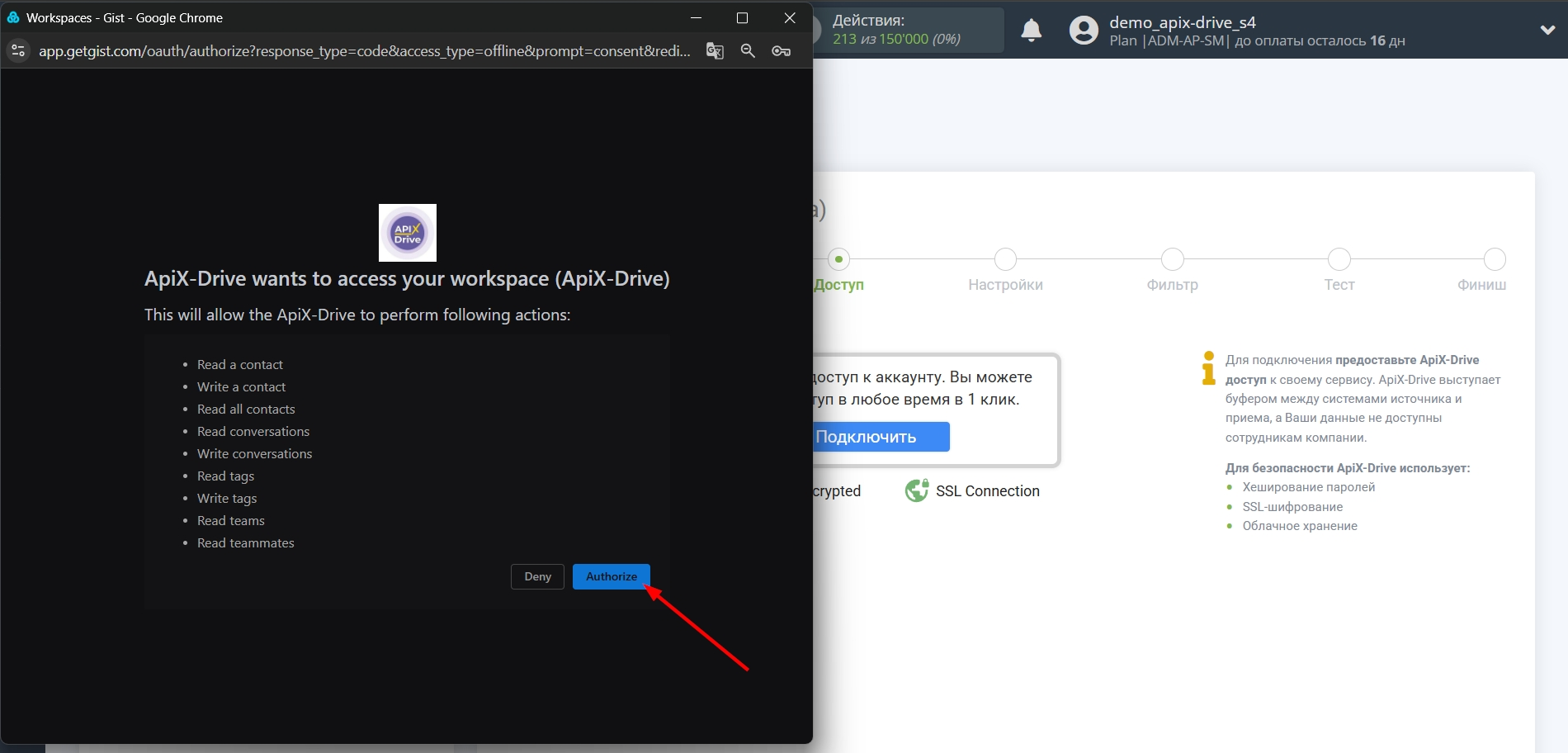
Task: Click the Deny button
Action: (537, 576)
